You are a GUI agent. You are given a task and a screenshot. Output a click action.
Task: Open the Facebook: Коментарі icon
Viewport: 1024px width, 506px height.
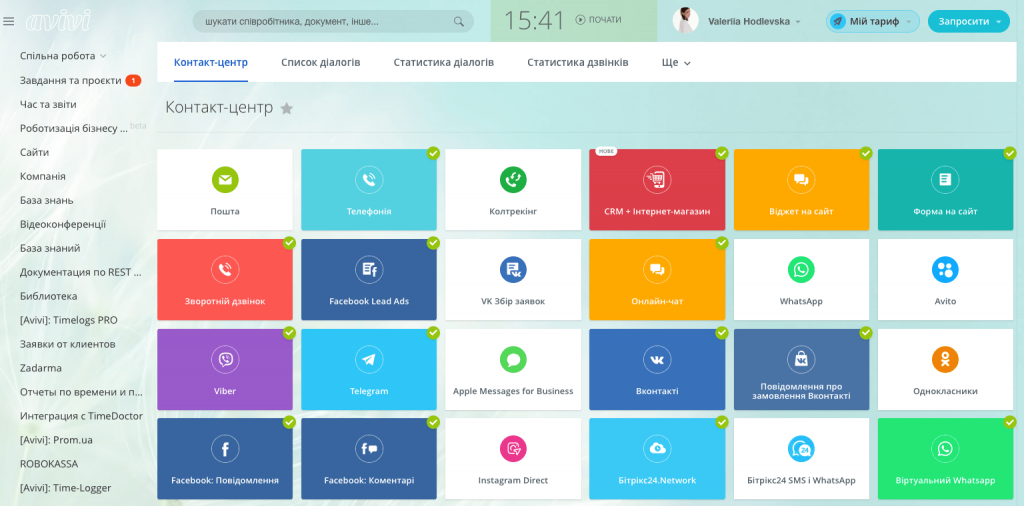point(369,449)
